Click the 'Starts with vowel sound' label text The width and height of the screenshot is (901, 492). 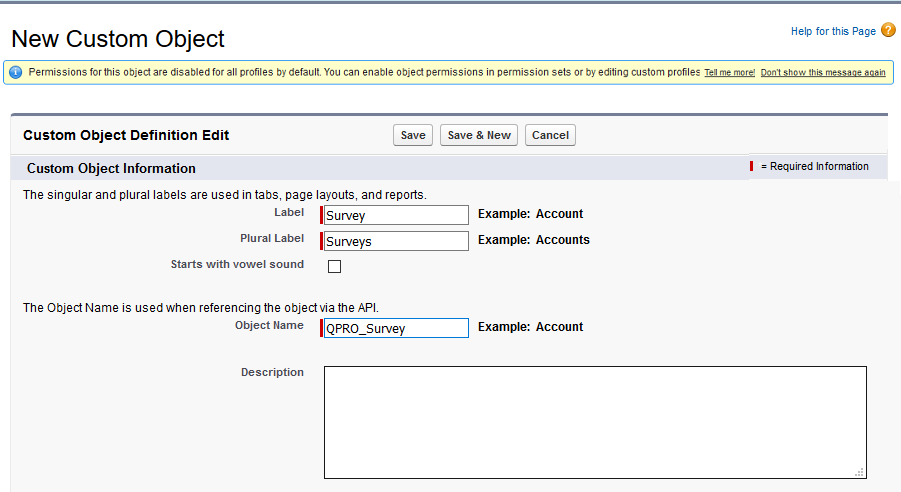point(237,265)
